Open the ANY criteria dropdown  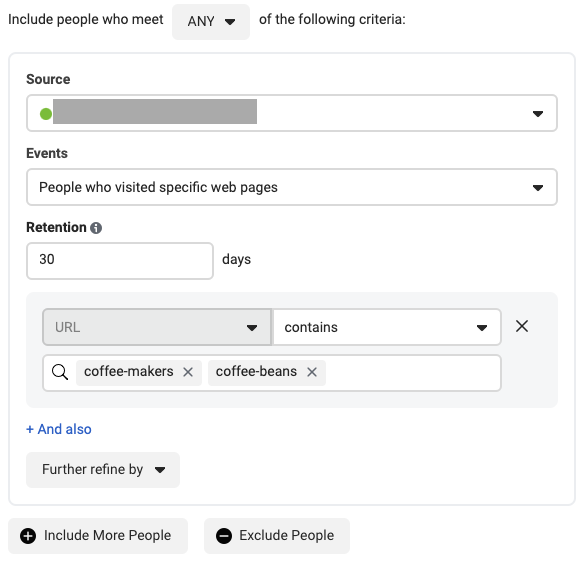tap(211, 22)
